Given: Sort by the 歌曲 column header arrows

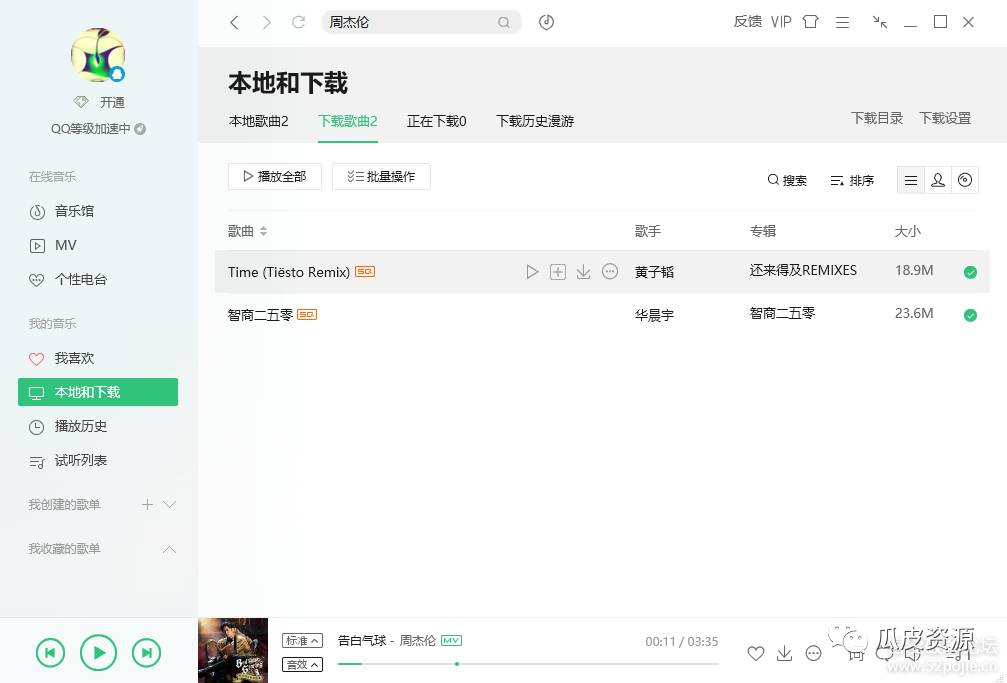Looking at the screenshot, I should tap(263, 231).
